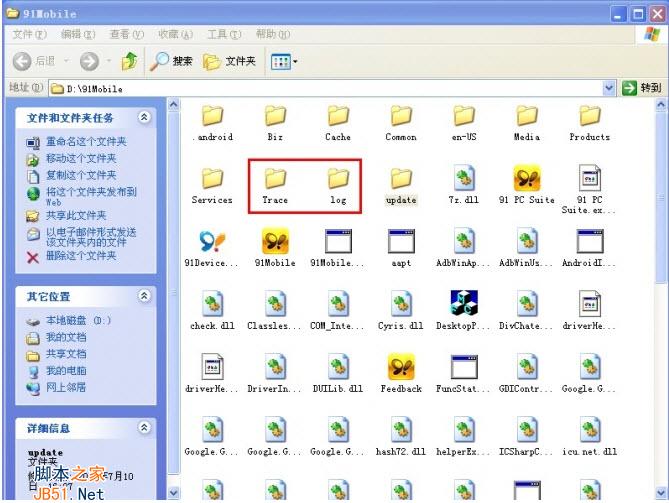Open 我的电脑 link

click(x=66, y=371)
